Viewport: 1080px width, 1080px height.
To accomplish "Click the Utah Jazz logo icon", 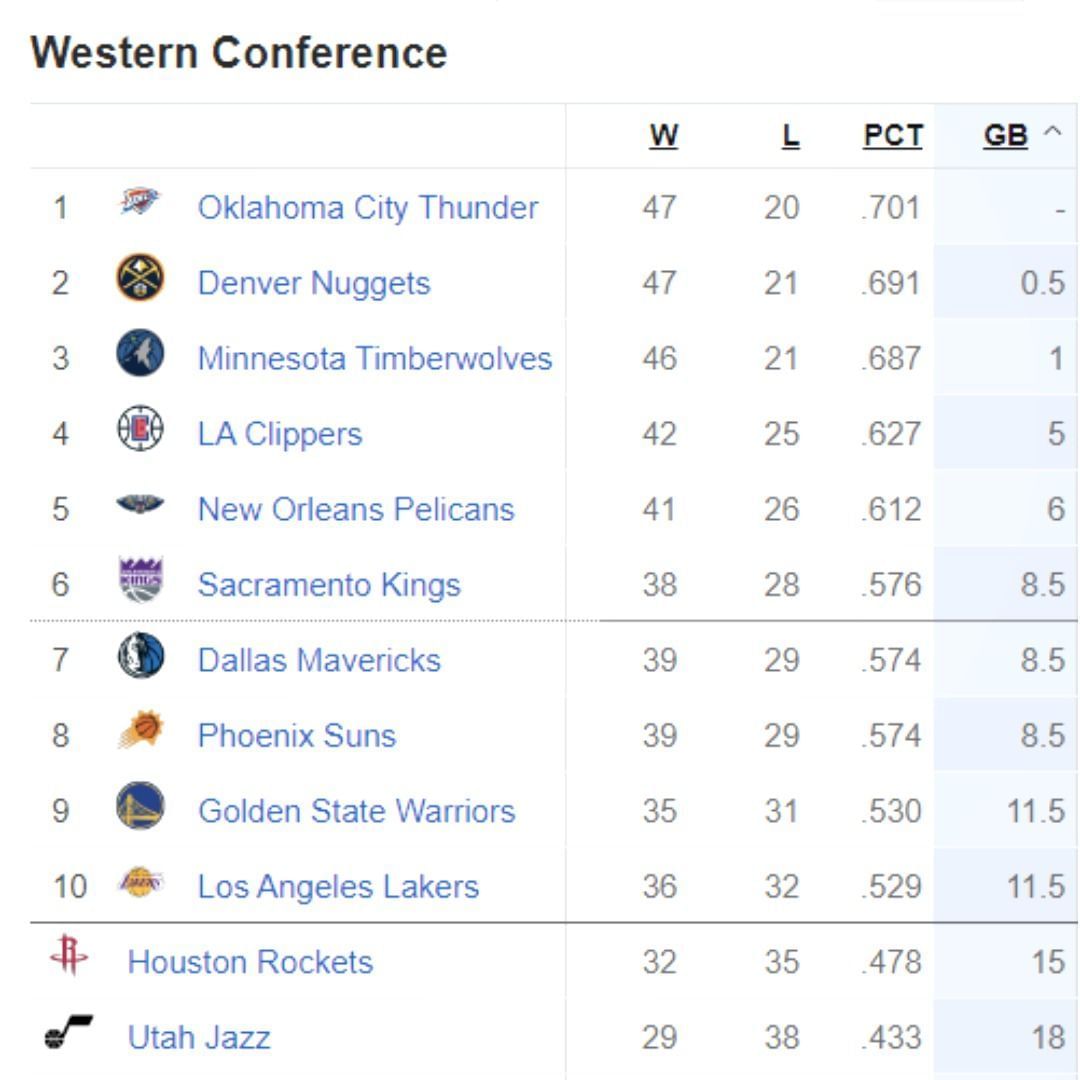I will point(69,1033).
